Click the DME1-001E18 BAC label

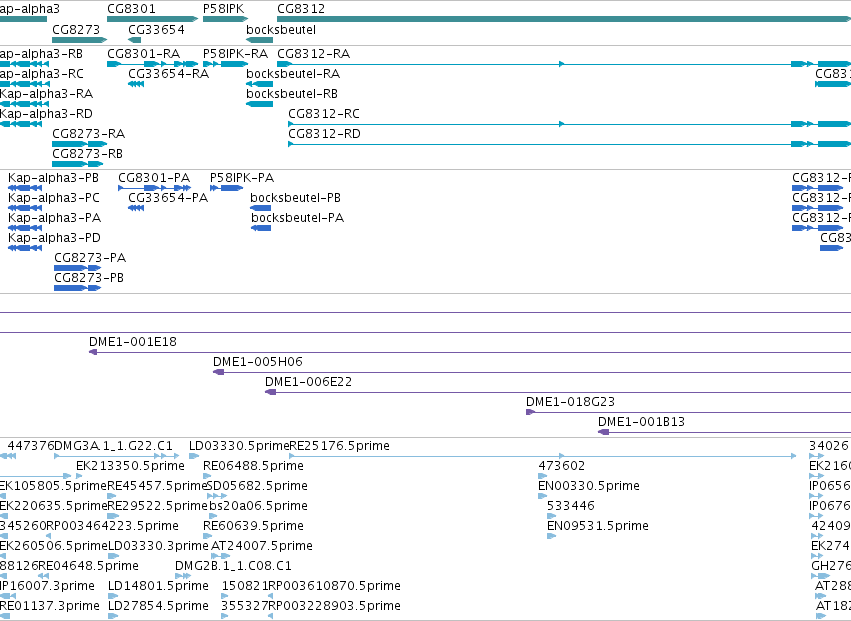pos(133,341)
